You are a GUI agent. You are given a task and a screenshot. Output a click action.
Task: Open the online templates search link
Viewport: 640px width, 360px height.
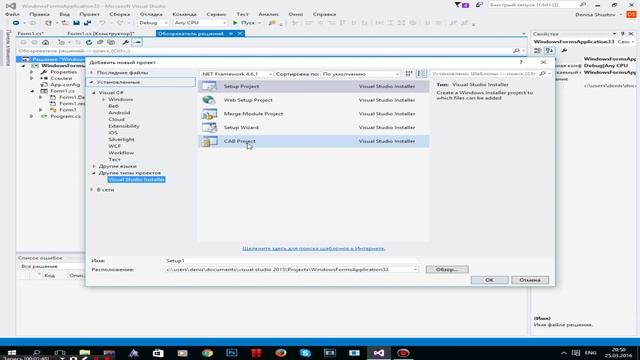(313, 248)
